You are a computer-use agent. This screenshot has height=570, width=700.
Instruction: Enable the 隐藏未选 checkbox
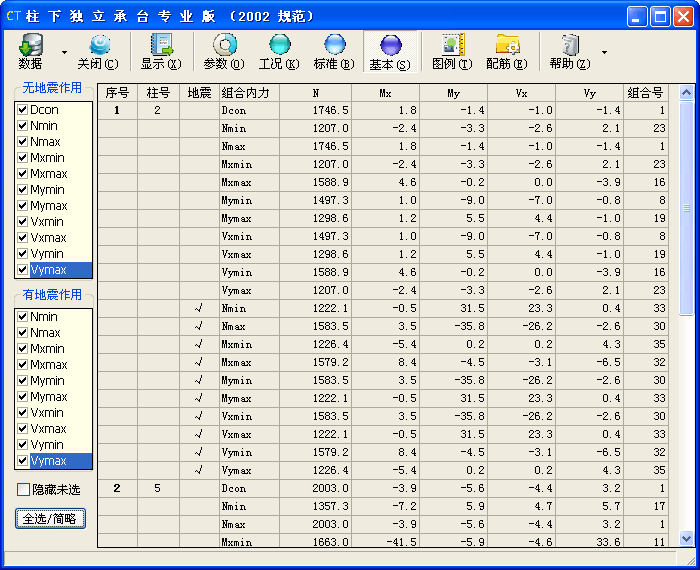23,490
